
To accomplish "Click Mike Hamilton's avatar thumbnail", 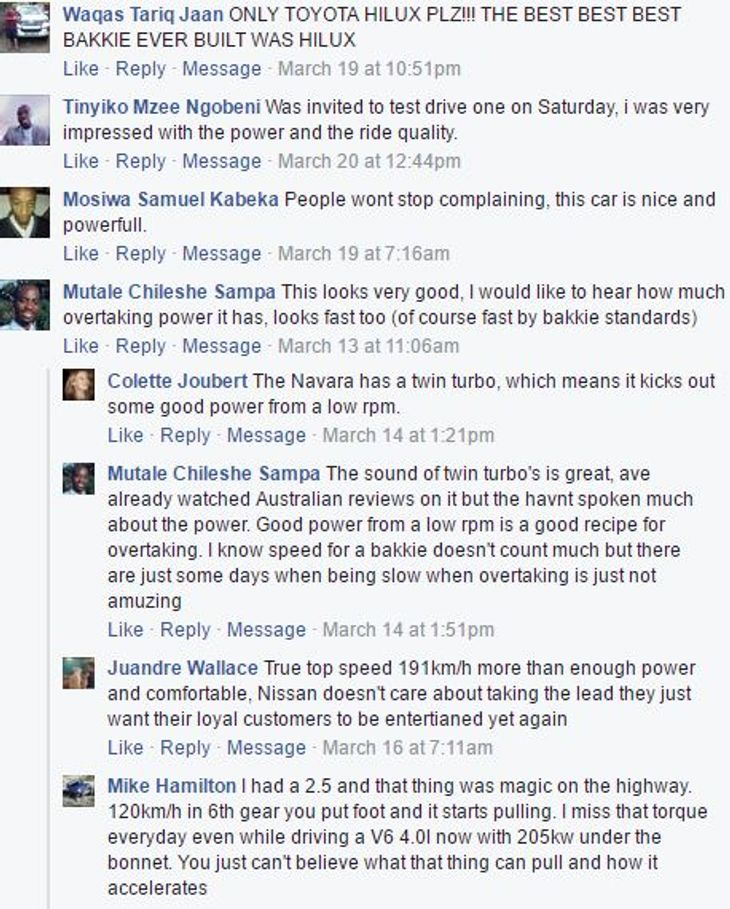I will coord(78,790).
